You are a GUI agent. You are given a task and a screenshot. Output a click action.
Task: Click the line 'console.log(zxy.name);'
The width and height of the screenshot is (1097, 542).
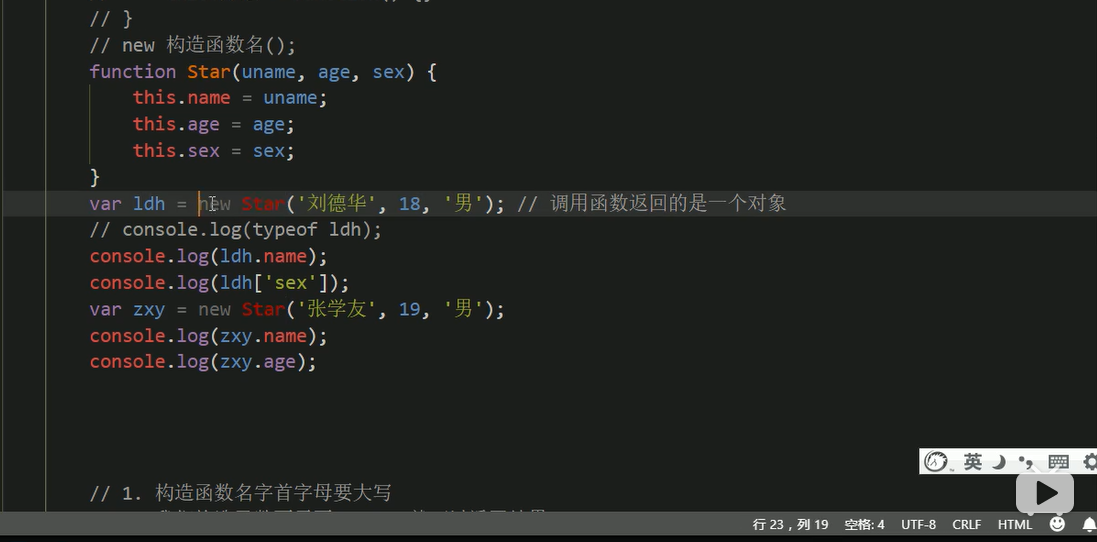(x=208, y=336)
